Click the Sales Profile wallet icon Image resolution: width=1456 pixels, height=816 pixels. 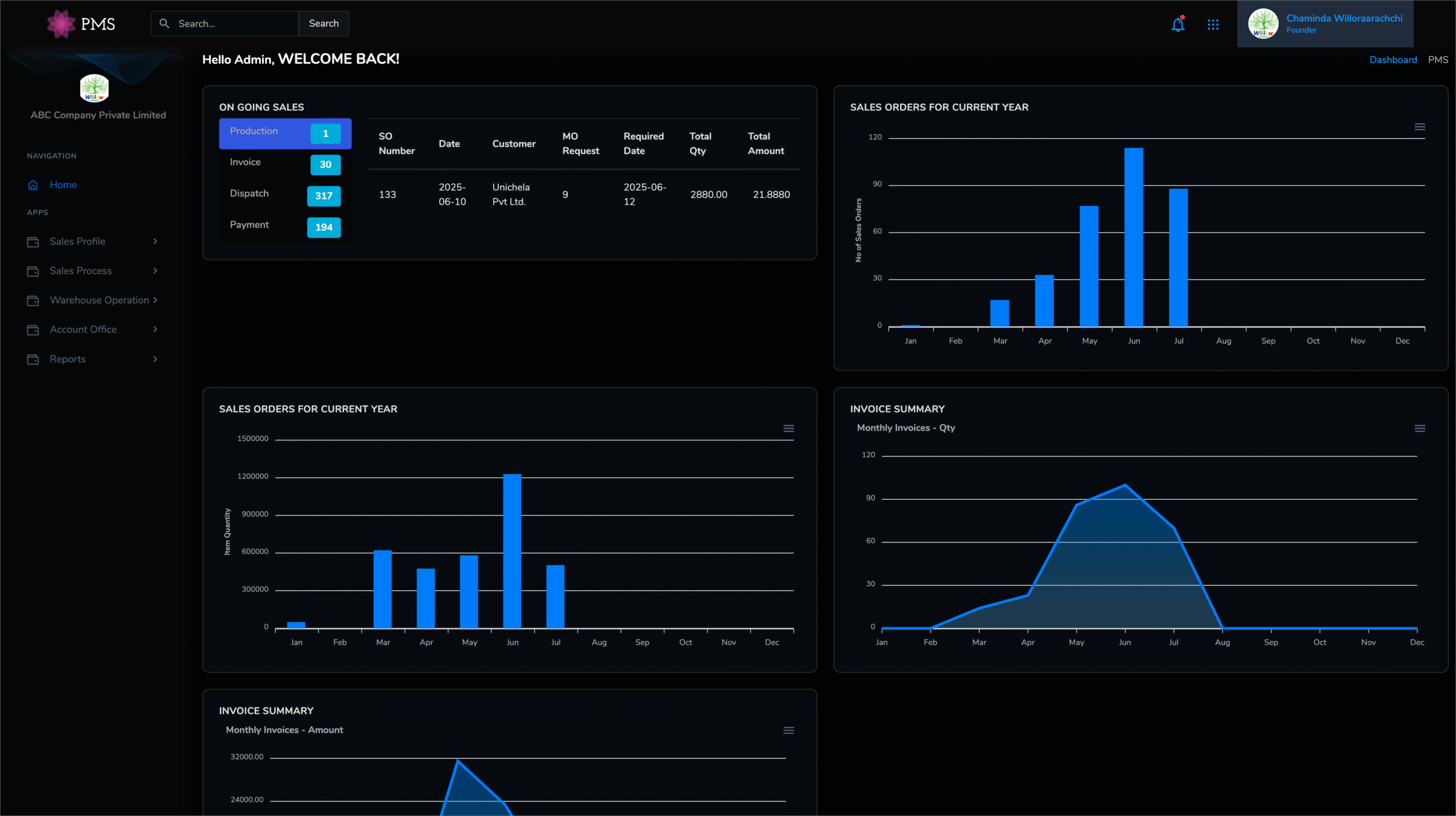pyautogui.click(x=33, y=242)
